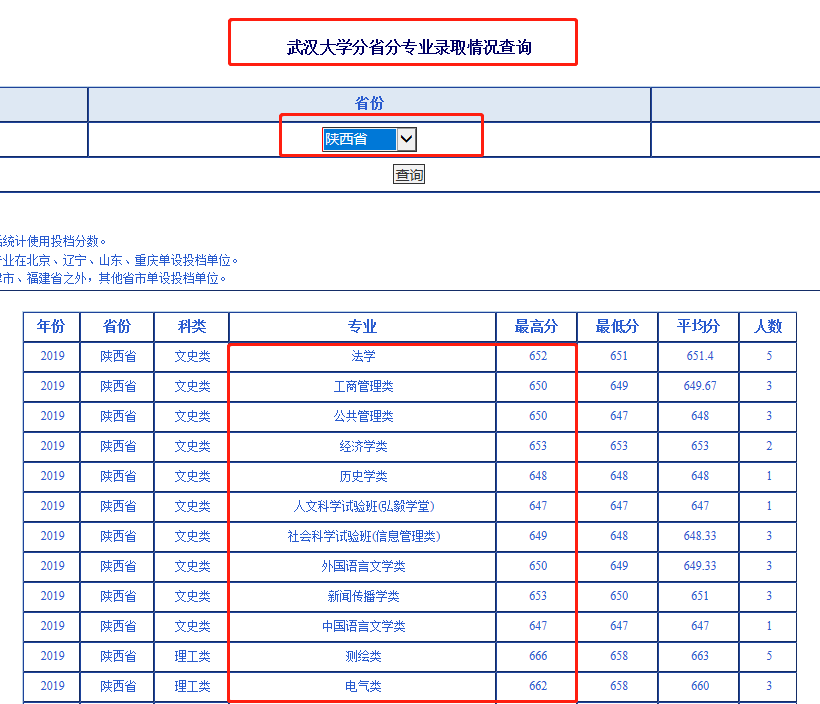Select the 电气类 major cell
The width and height of the screenshot is (820, 704).
(x=363, y=686)
